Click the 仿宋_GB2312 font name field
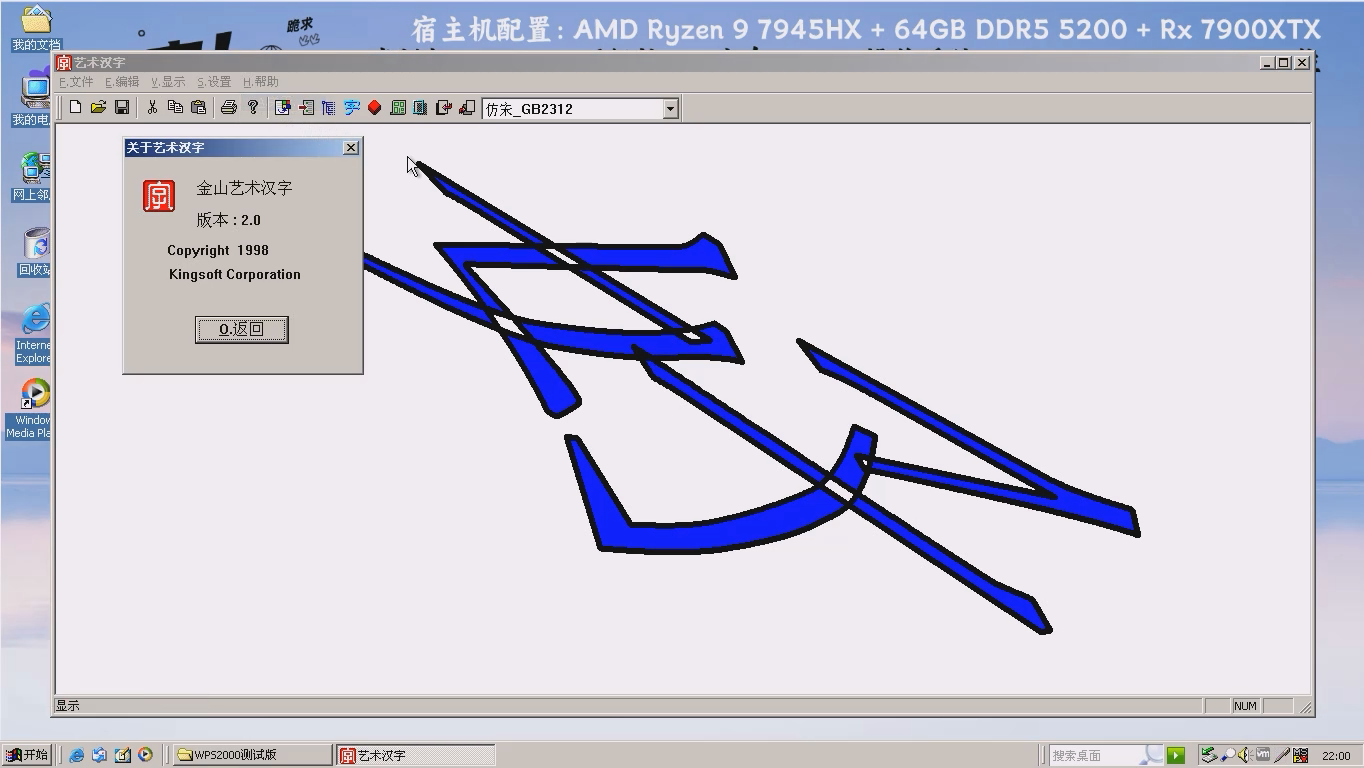1364x768 pixels. 572,109
